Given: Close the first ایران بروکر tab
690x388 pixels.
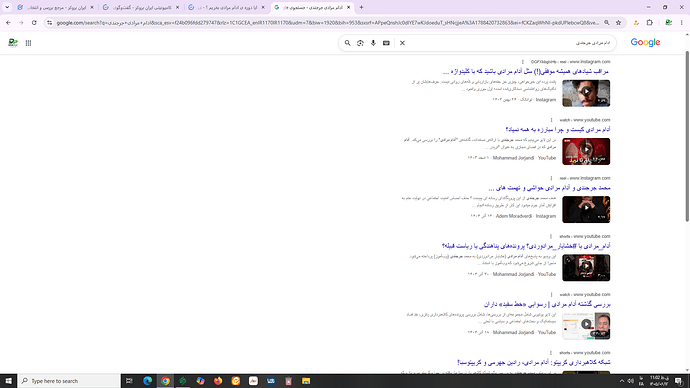Looking at the screenshot, I should [92, 7].
